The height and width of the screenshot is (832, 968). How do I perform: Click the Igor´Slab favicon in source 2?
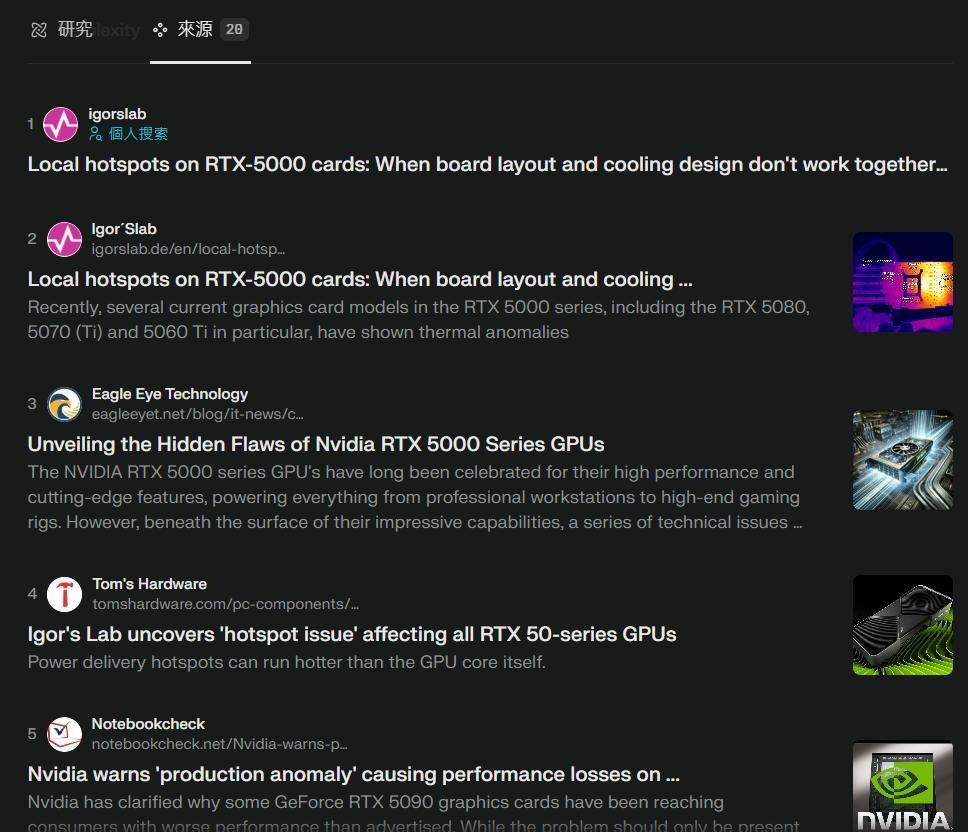click(x=64, y=239)
